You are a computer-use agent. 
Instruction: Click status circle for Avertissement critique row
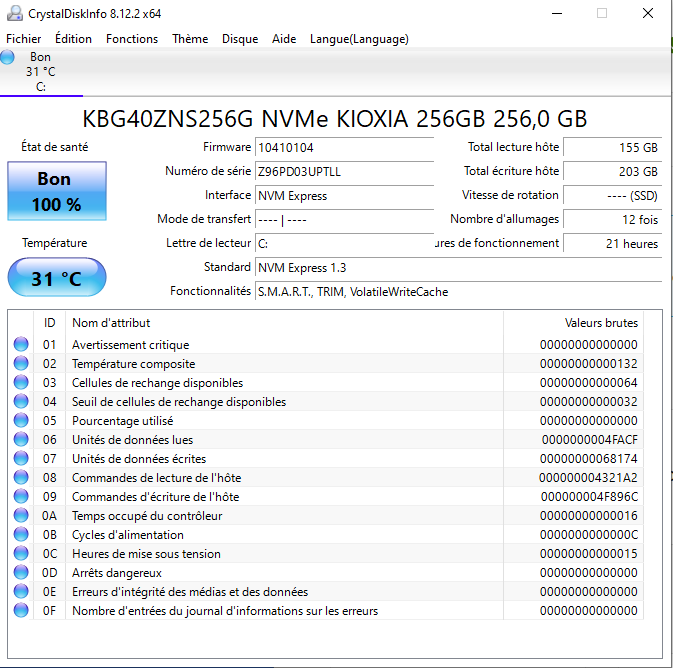coord(21,344)
